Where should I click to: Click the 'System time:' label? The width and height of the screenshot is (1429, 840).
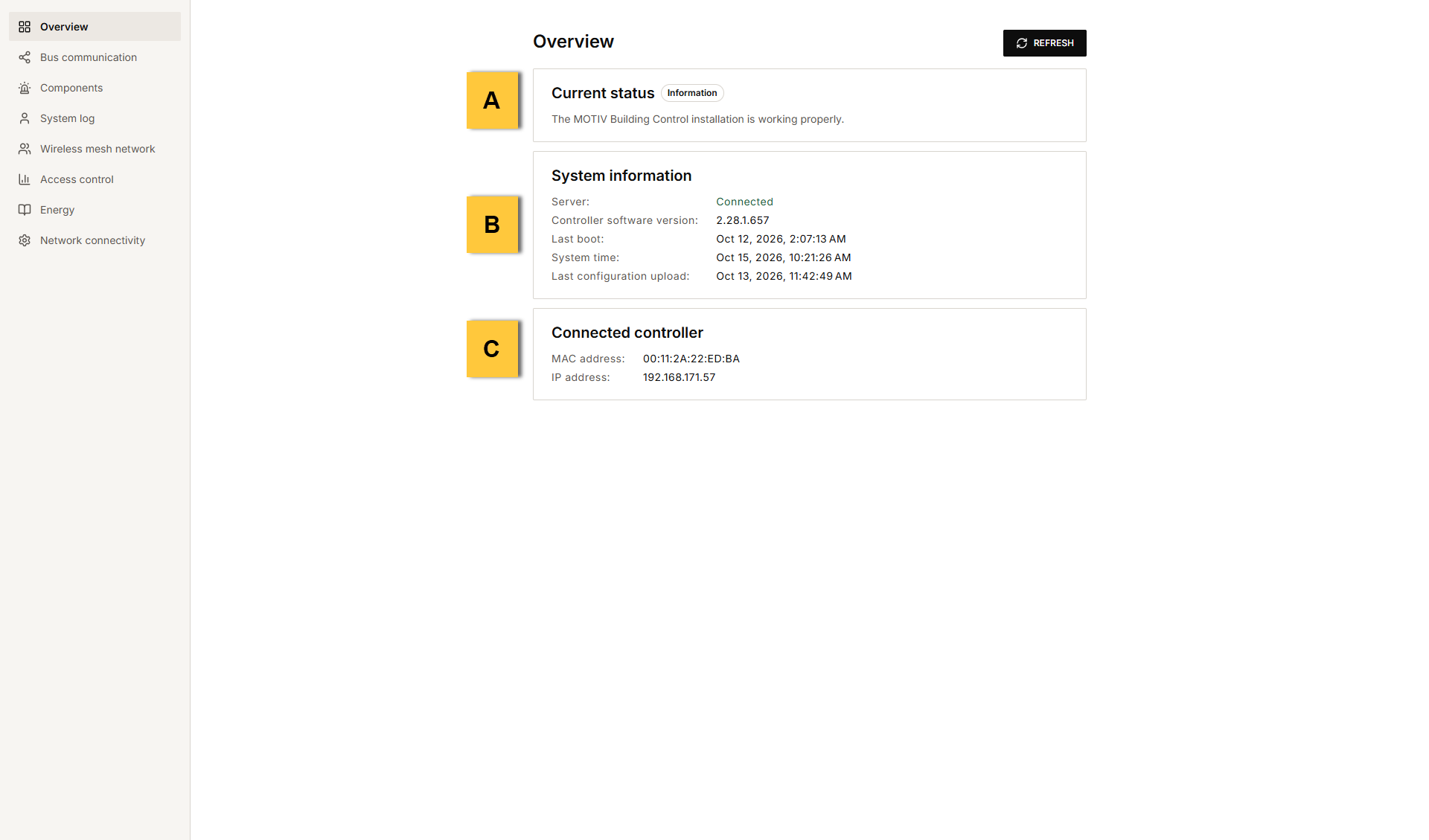[585, 257]
